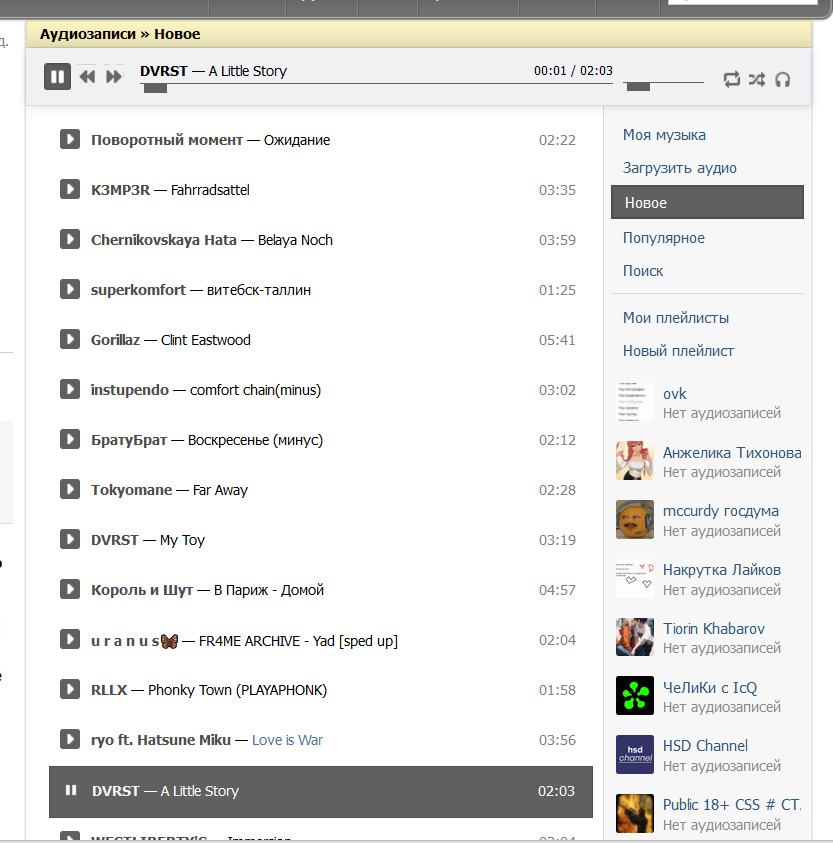Open Анжелика Тихонова audio list
The image size is (833, 843).
tap(732, 453)
